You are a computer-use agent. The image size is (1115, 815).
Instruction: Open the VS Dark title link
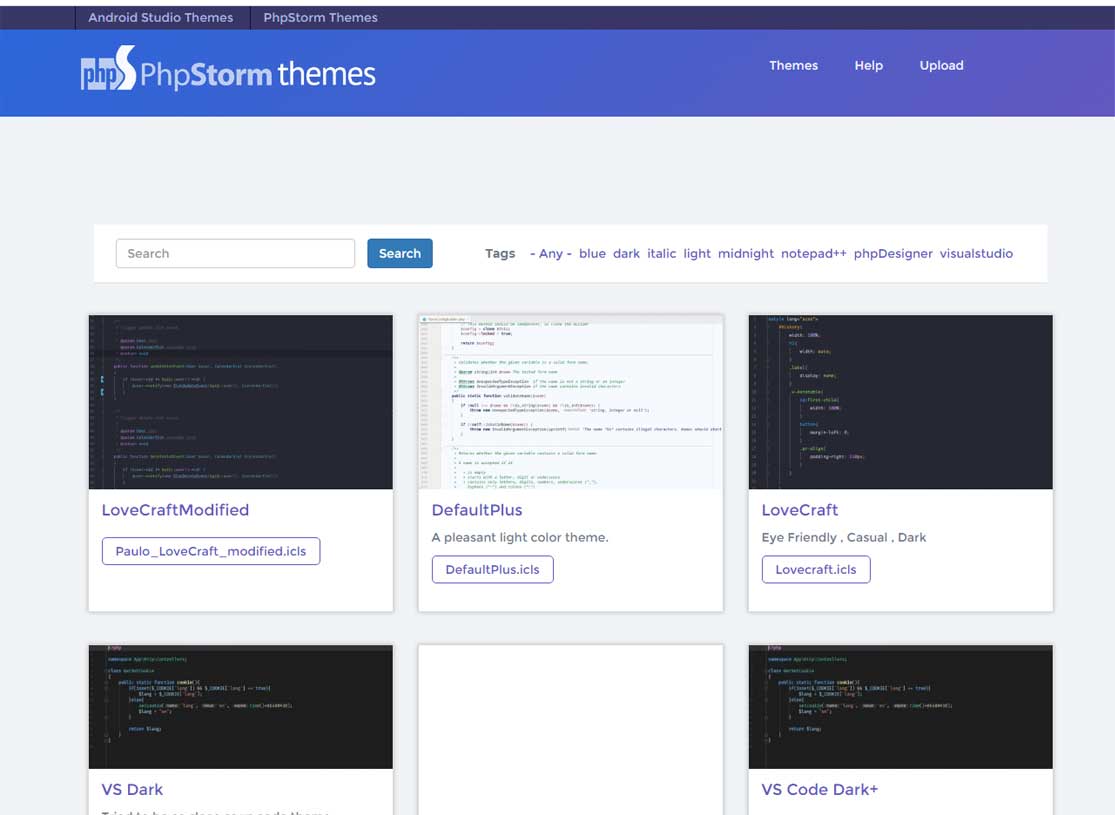(x=132, y=789)
